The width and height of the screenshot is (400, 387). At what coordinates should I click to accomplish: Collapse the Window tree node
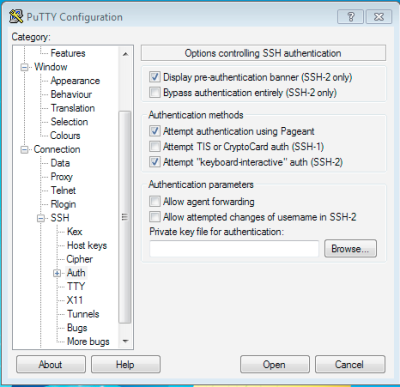(24, 67)
